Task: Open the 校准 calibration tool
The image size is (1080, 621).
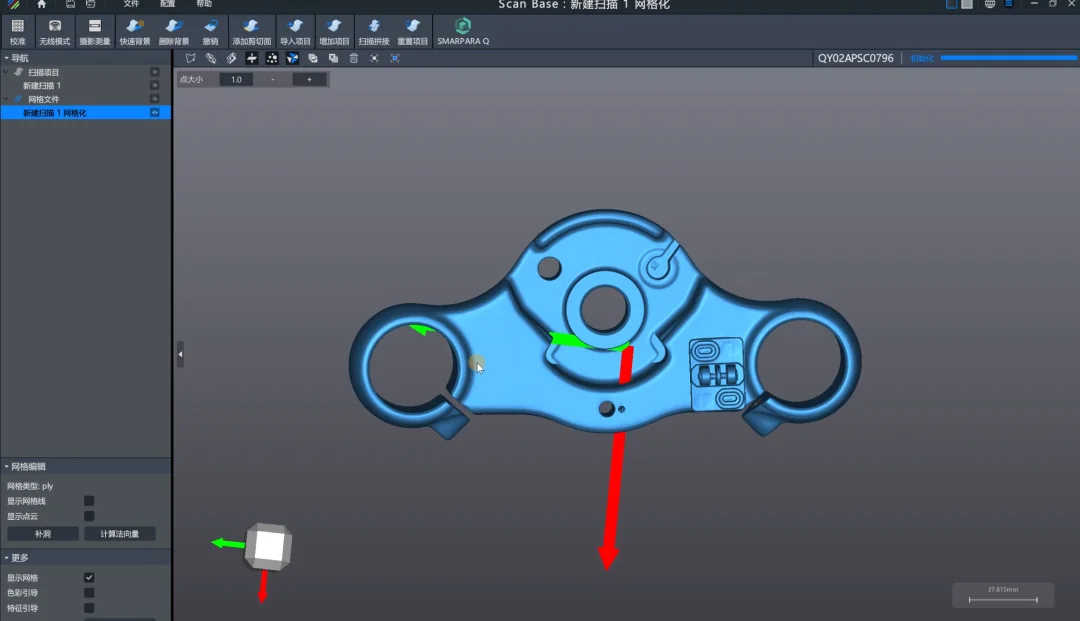Action: (18, 32)
